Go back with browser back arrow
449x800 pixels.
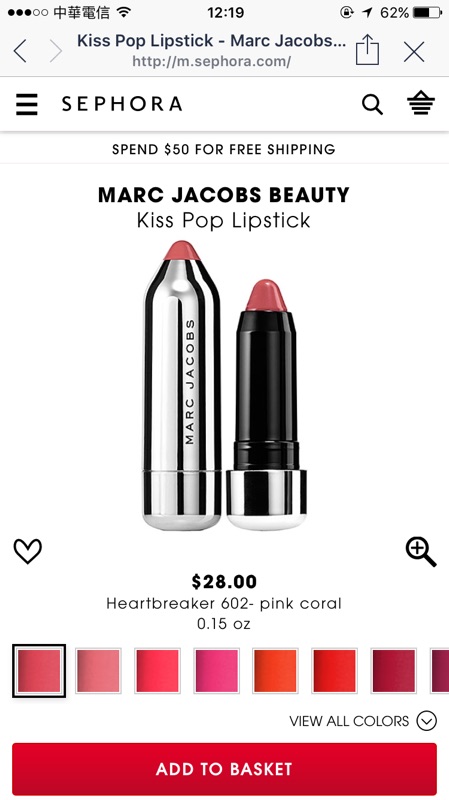20,51
